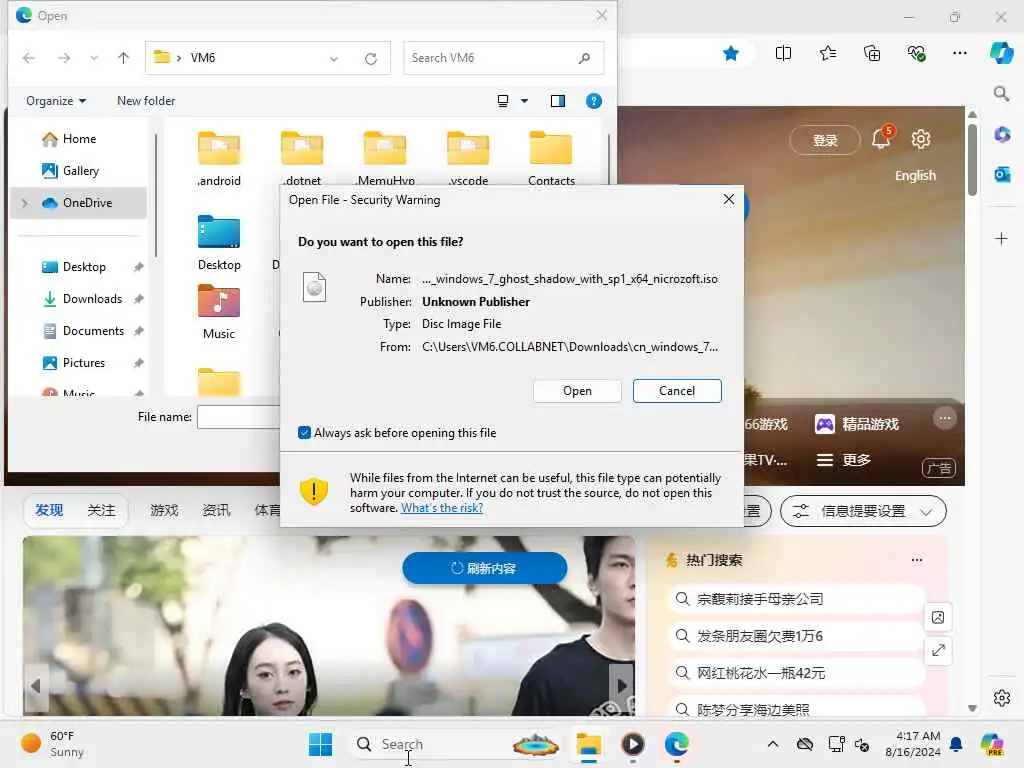Open Edge Favorites list icon
1024x768 pixels.
[x=828, y=53]
